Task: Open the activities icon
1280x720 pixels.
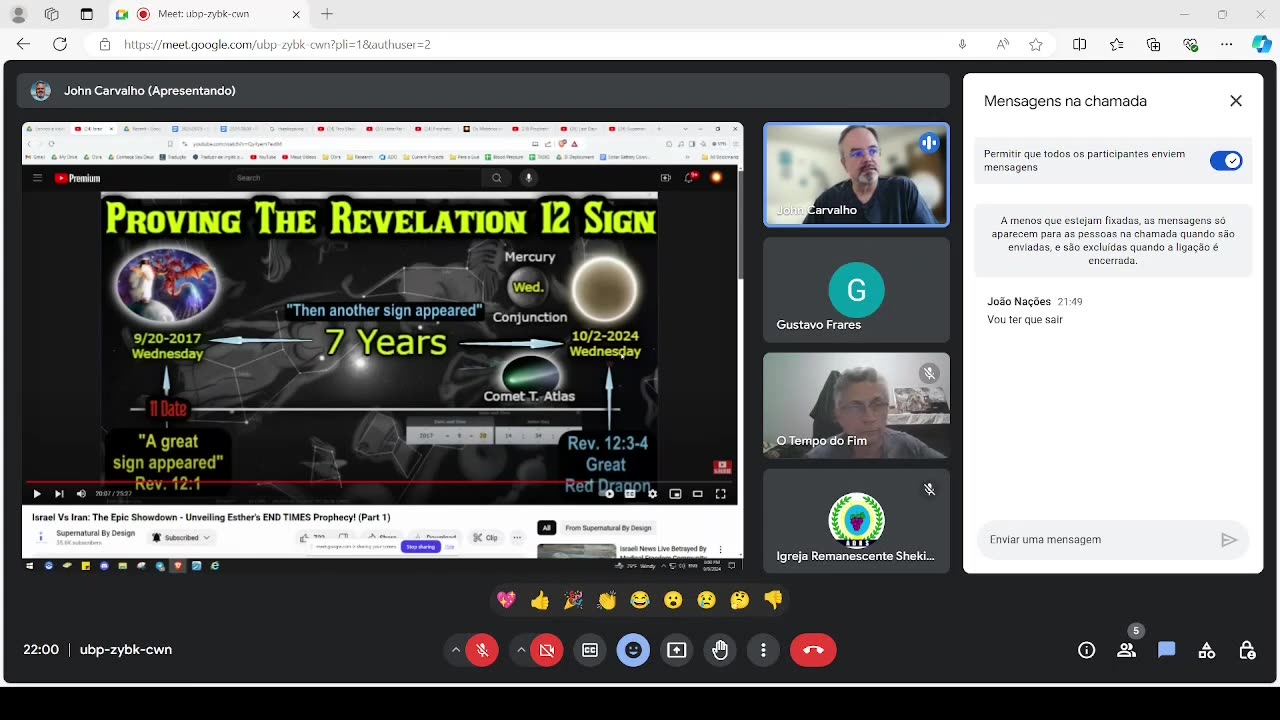Action: (1207, 650)
